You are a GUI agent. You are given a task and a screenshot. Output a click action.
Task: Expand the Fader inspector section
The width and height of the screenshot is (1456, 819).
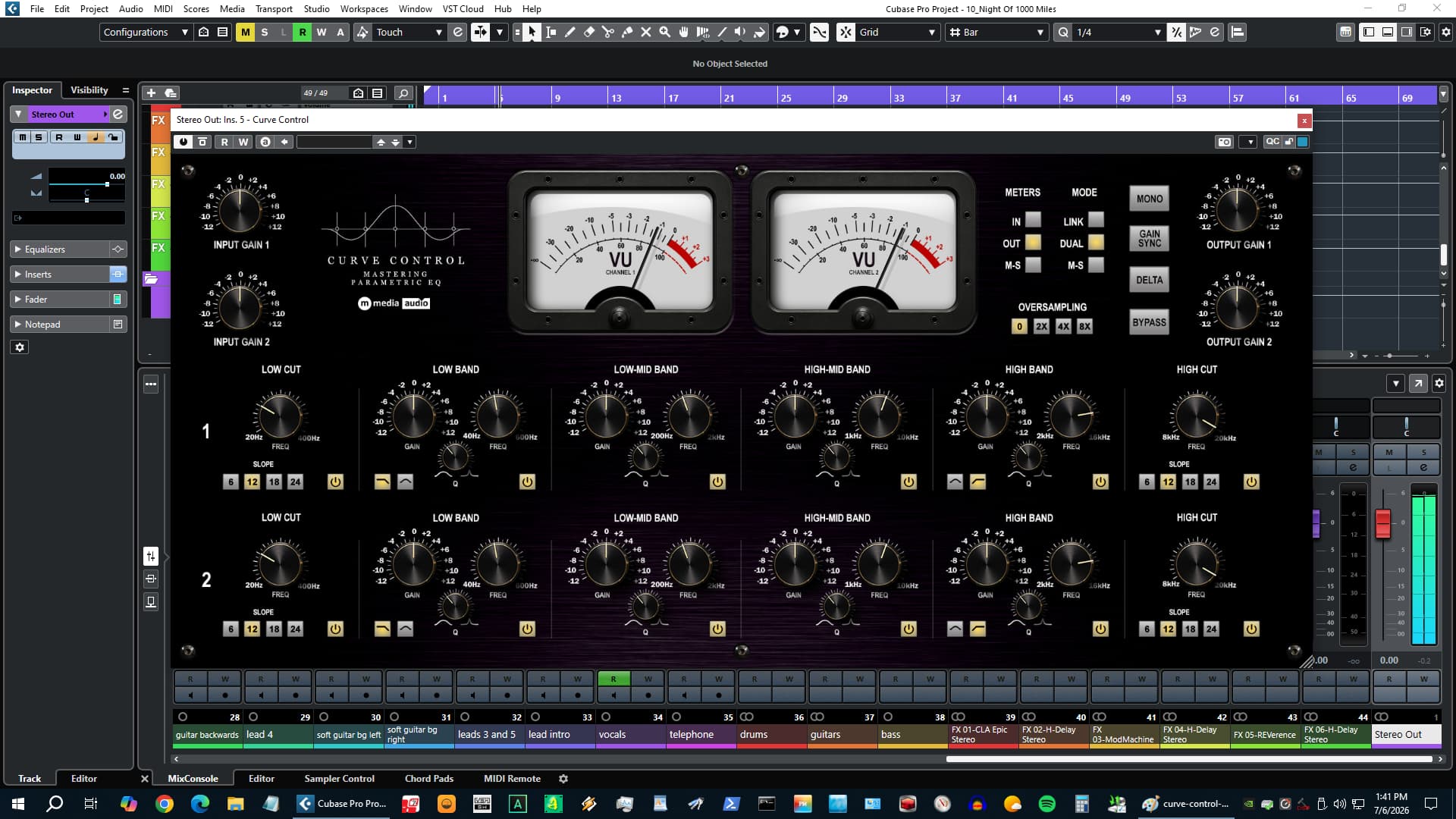tap(61, 299)
